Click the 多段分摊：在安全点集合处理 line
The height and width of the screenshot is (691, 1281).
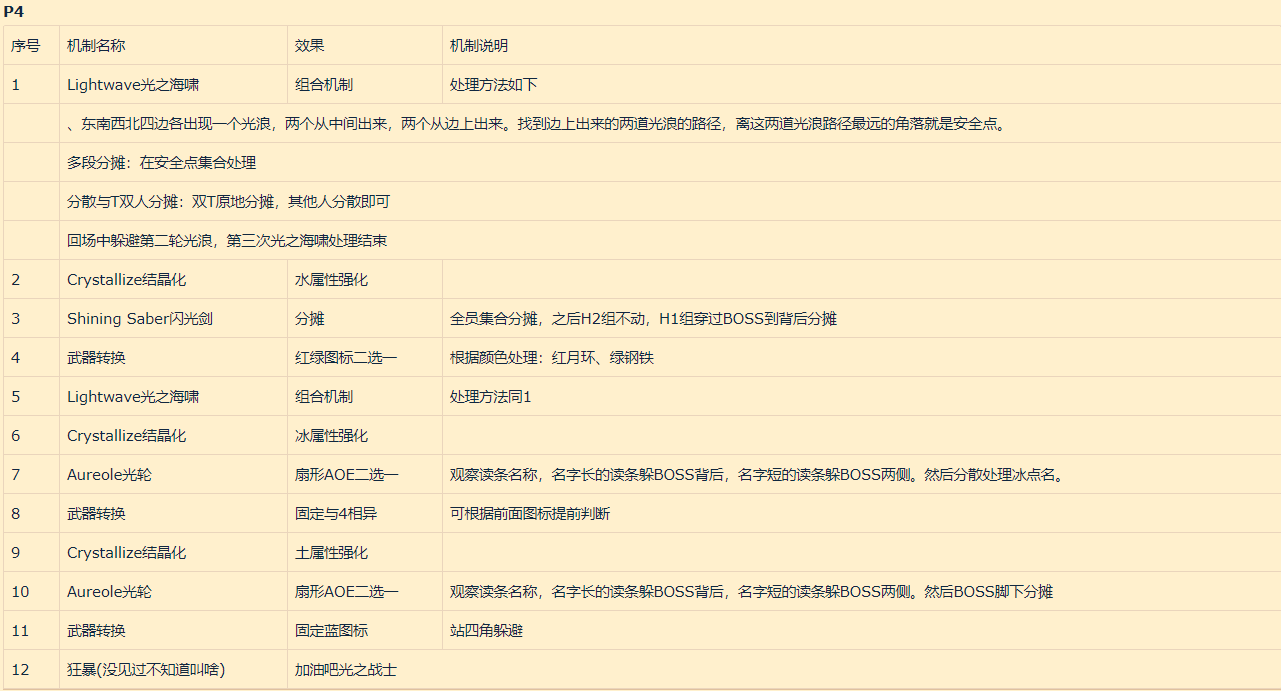[161, 163]
